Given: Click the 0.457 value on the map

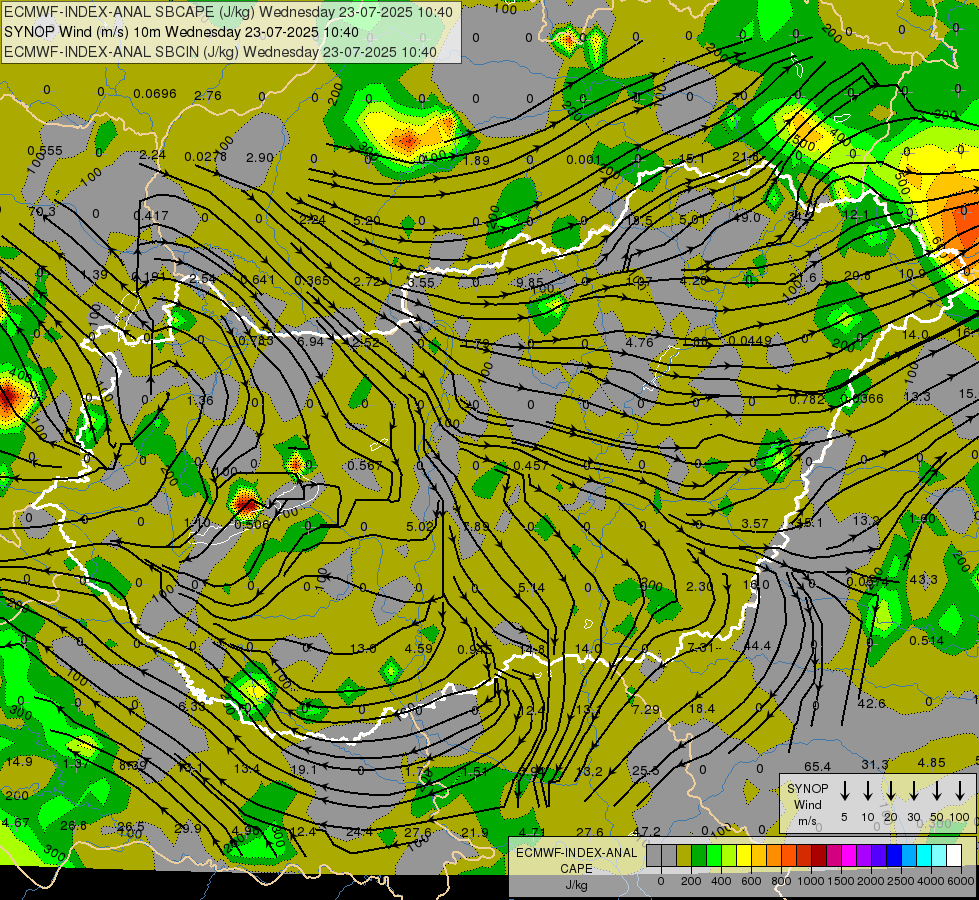Looking at the screenshot, I should [531, 465].
